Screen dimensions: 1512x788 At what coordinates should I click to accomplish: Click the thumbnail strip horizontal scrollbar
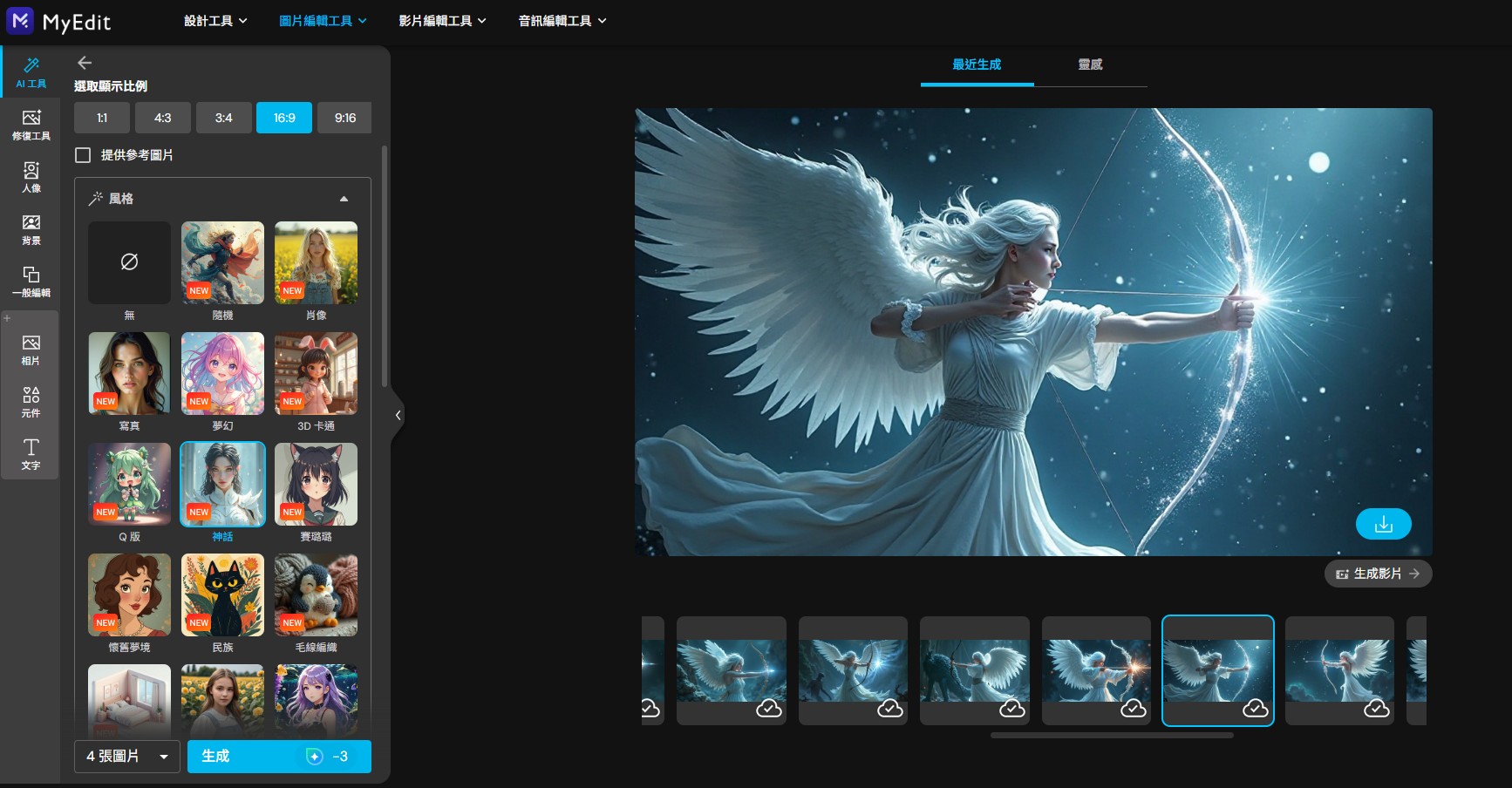[x=1112, y=736]
